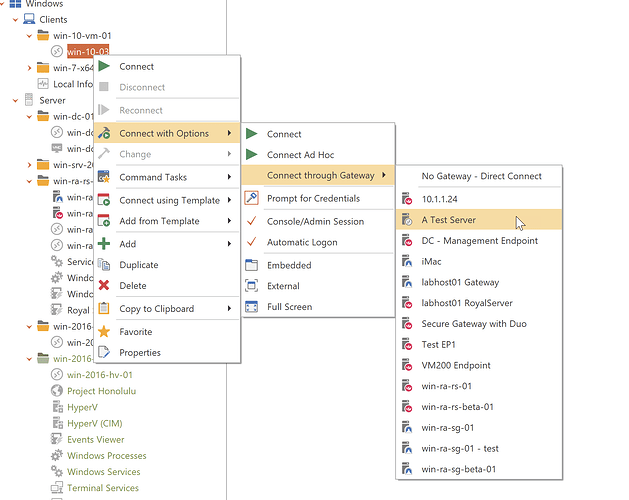Click the green Connect play icon

click(x=104, y=66)
